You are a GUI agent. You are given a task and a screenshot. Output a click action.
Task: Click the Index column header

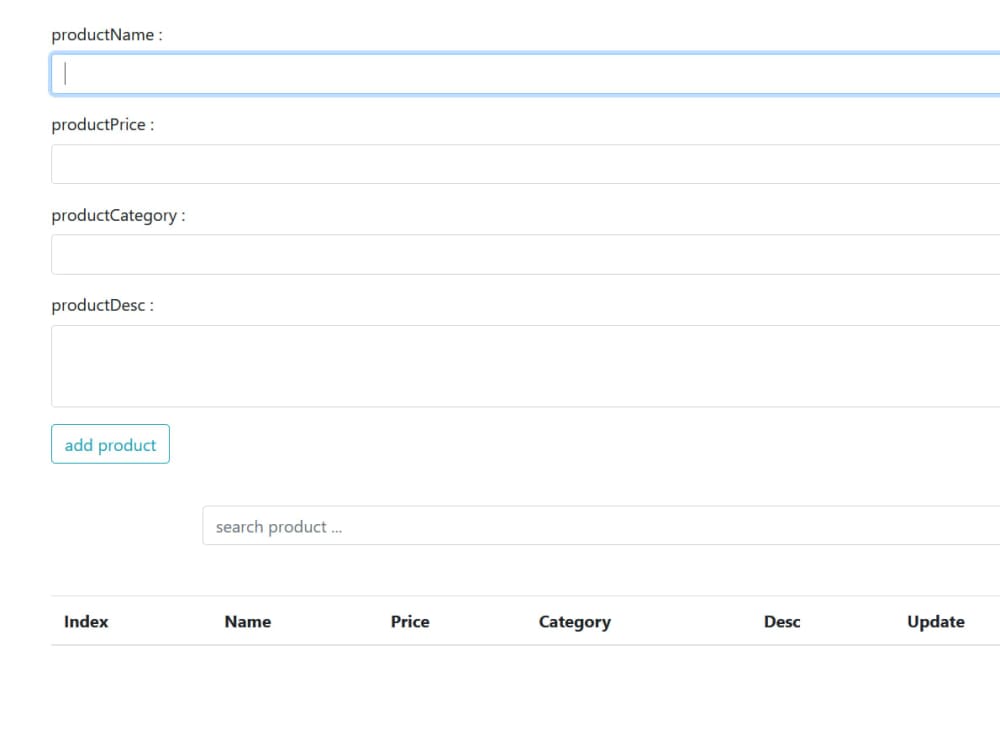click(x=86, y=621)
